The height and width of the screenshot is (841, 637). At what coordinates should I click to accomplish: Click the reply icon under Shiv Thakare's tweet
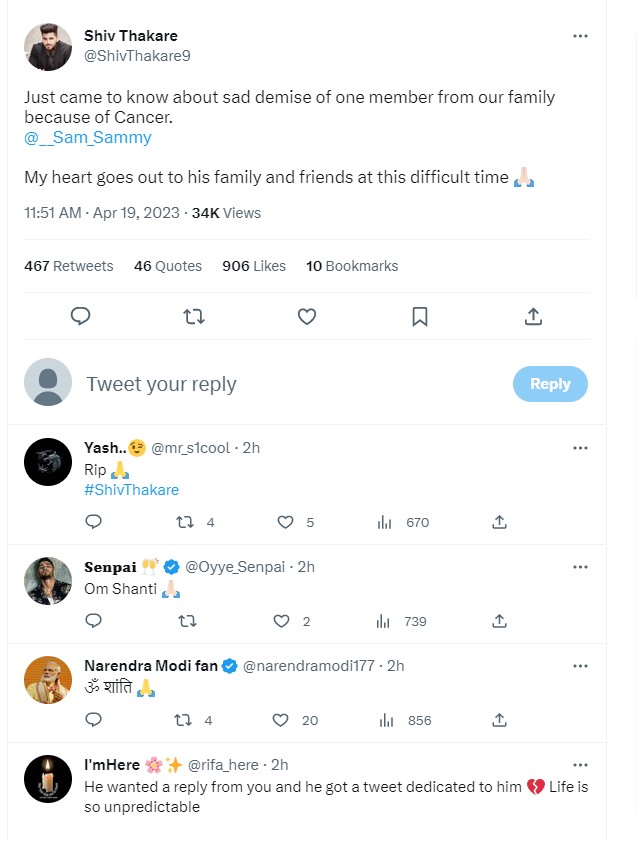81,316
